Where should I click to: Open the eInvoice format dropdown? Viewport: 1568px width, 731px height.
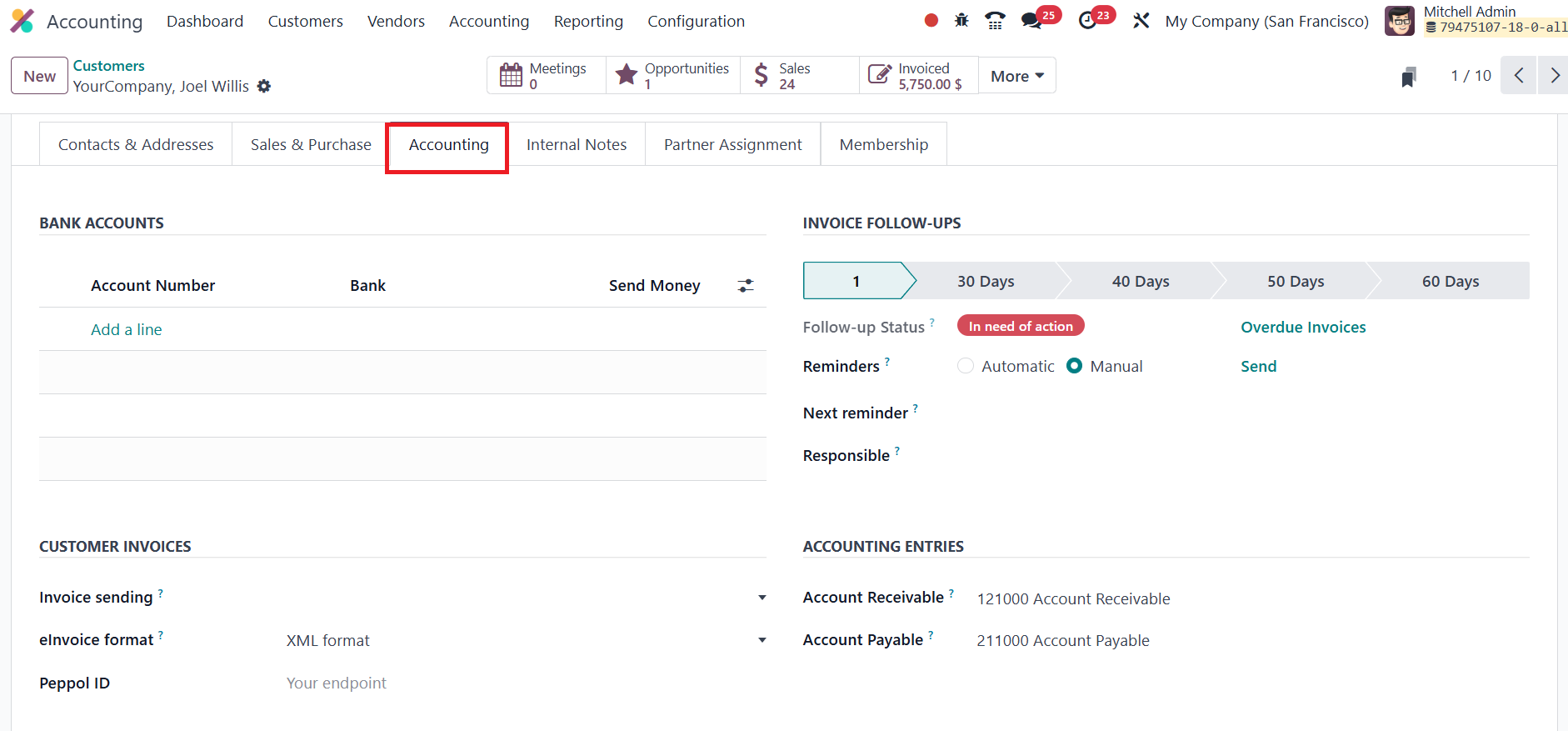click(762, 640)
